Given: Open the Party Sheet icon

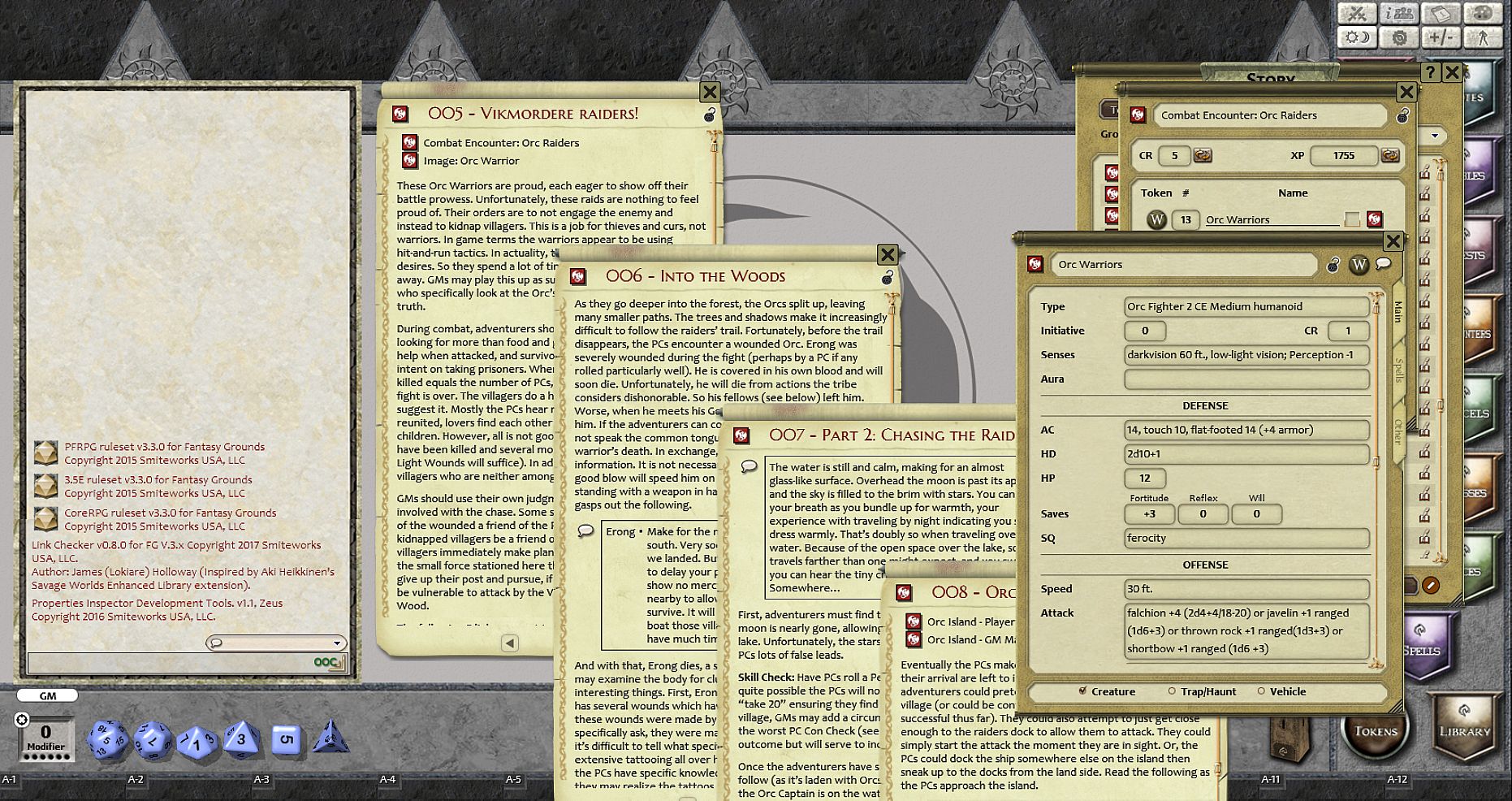Looking at the screenshot, I should tap(1399, 14).
